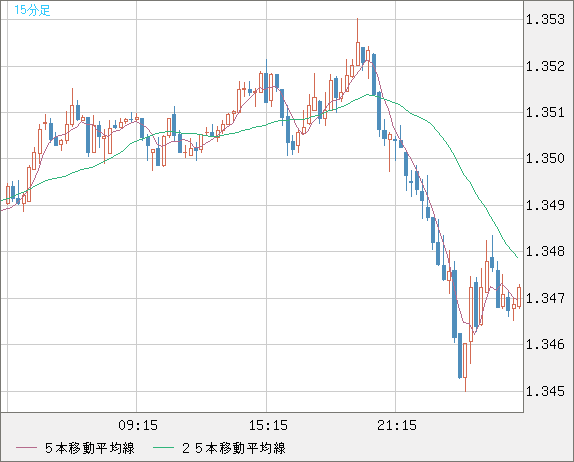Image resolution: width=574 pixels, height=462 pixels.
Task: Click the 15分足 timeframe label
Action: [x=32, y=10]
